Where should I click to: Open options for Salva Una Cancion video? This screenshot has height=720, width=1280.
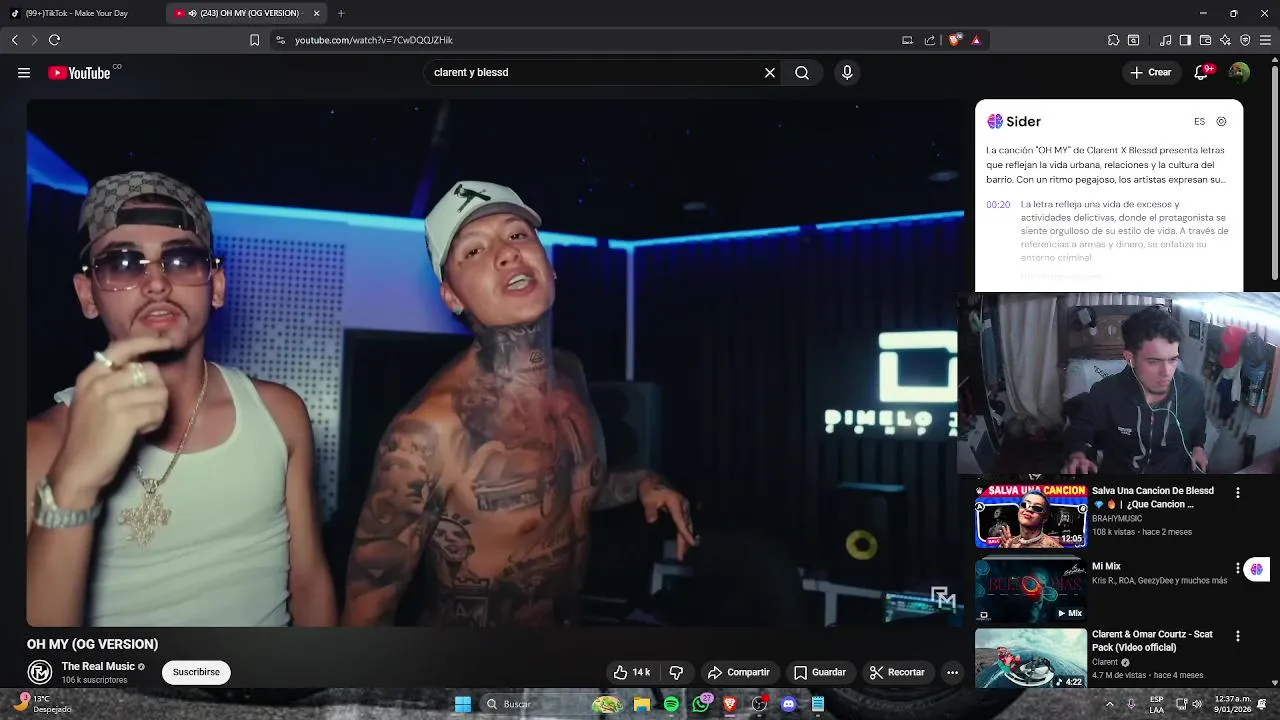pyautogui.click(x=1238, y=493)
